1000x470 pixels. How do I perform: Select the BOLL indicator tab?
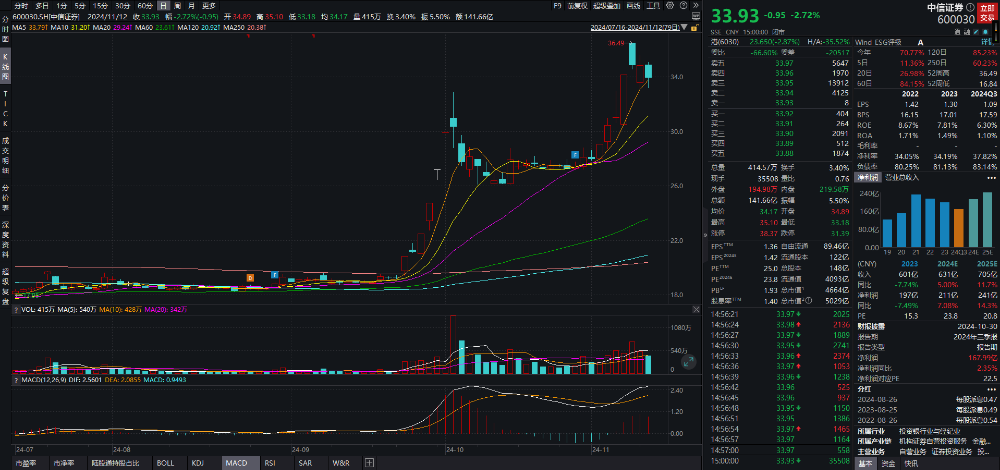[165, 463]
